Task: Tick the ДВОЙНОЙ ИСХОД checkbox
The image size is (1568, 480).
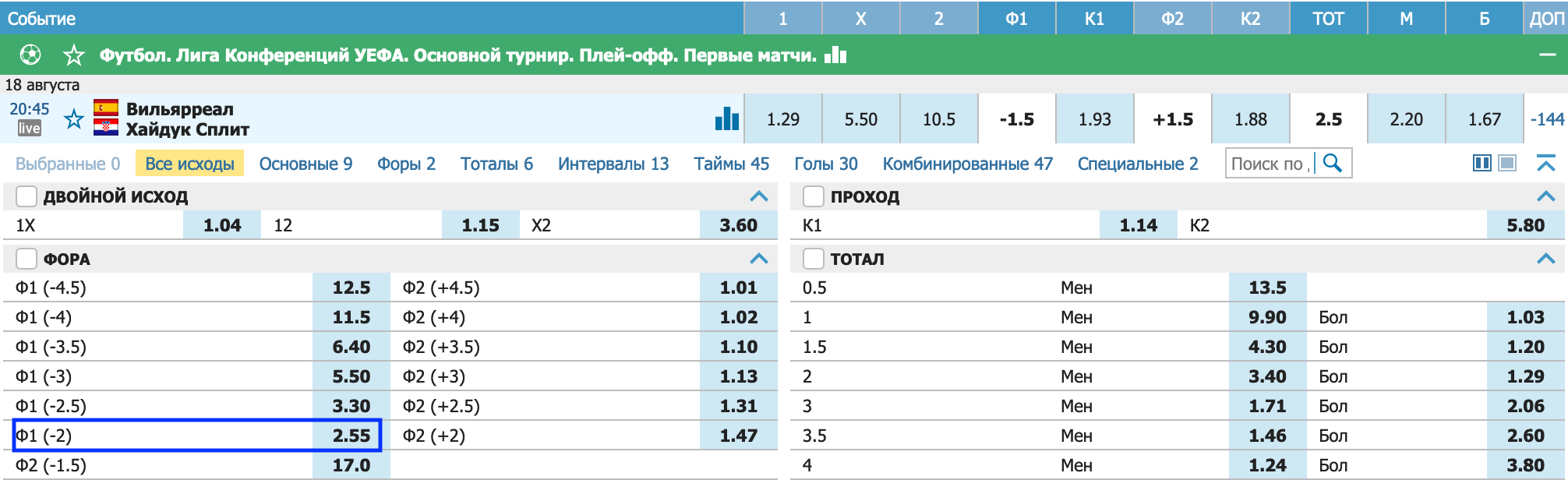Action: pyautogui.click(x=26, y=196)
